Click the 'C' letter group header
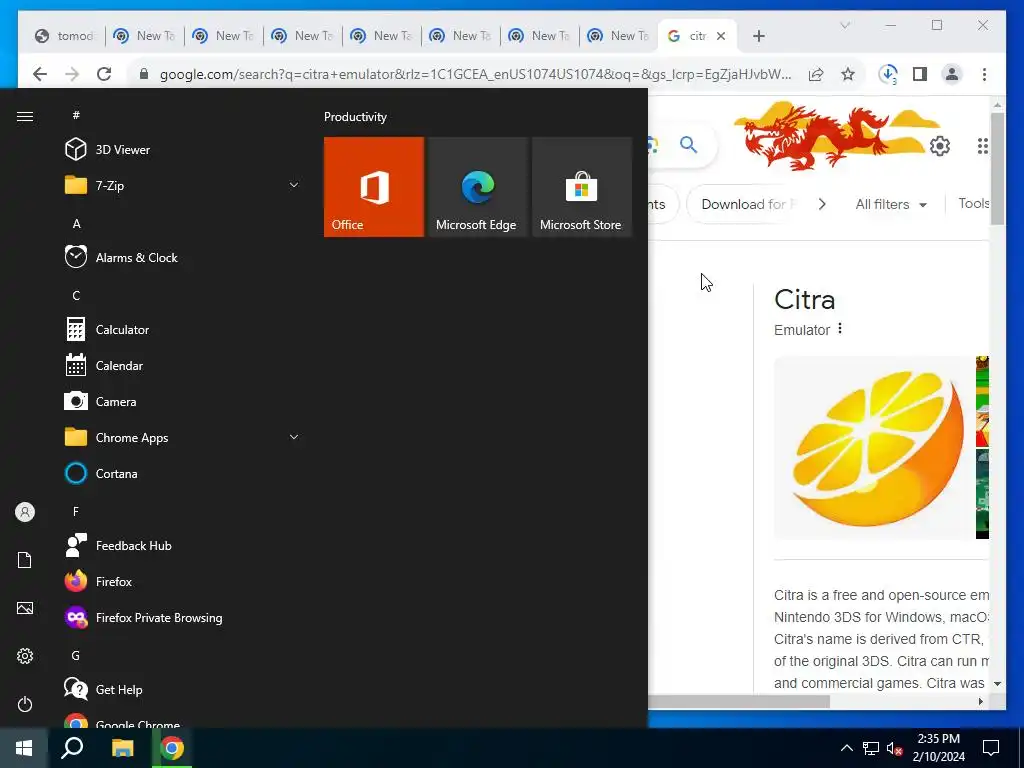1024x768 pixels. pyautogui.click(x=76, y=296)
